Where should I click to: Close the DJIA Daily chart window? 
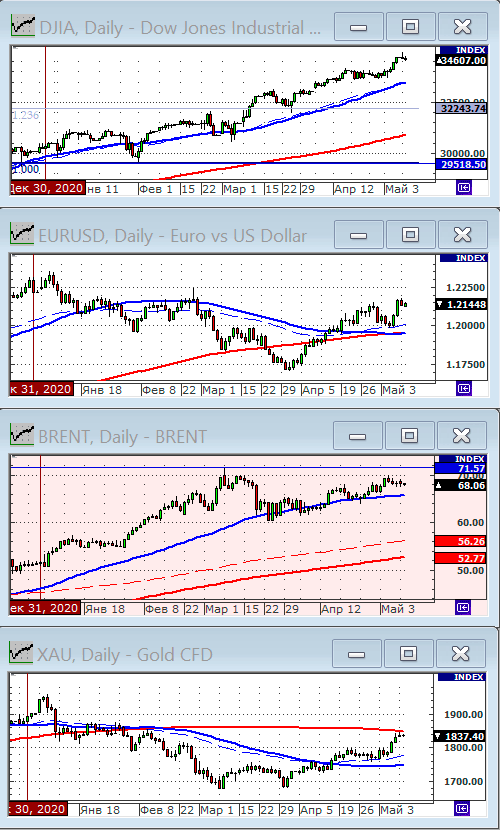click(462, 26)
